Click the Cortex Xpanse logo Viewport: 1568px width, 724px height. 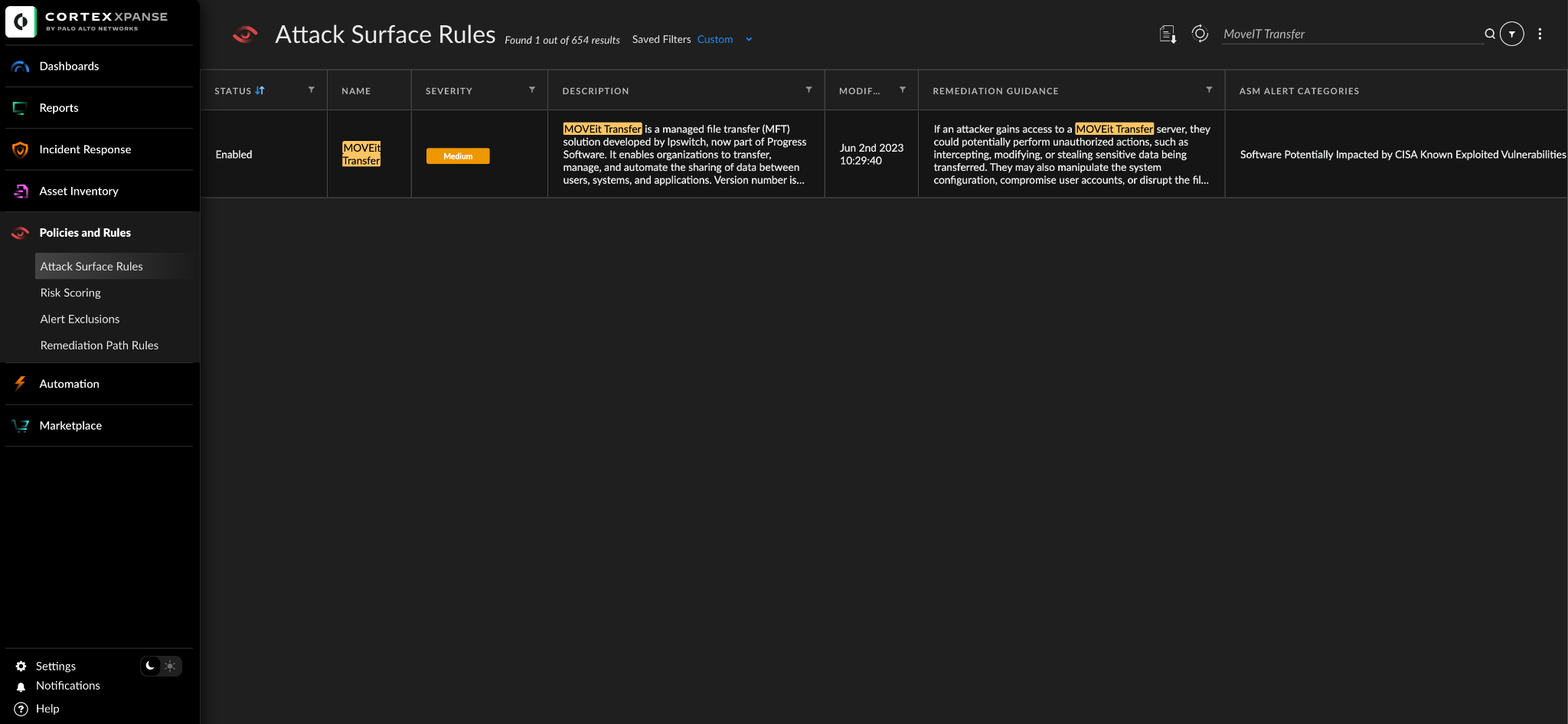87,21
